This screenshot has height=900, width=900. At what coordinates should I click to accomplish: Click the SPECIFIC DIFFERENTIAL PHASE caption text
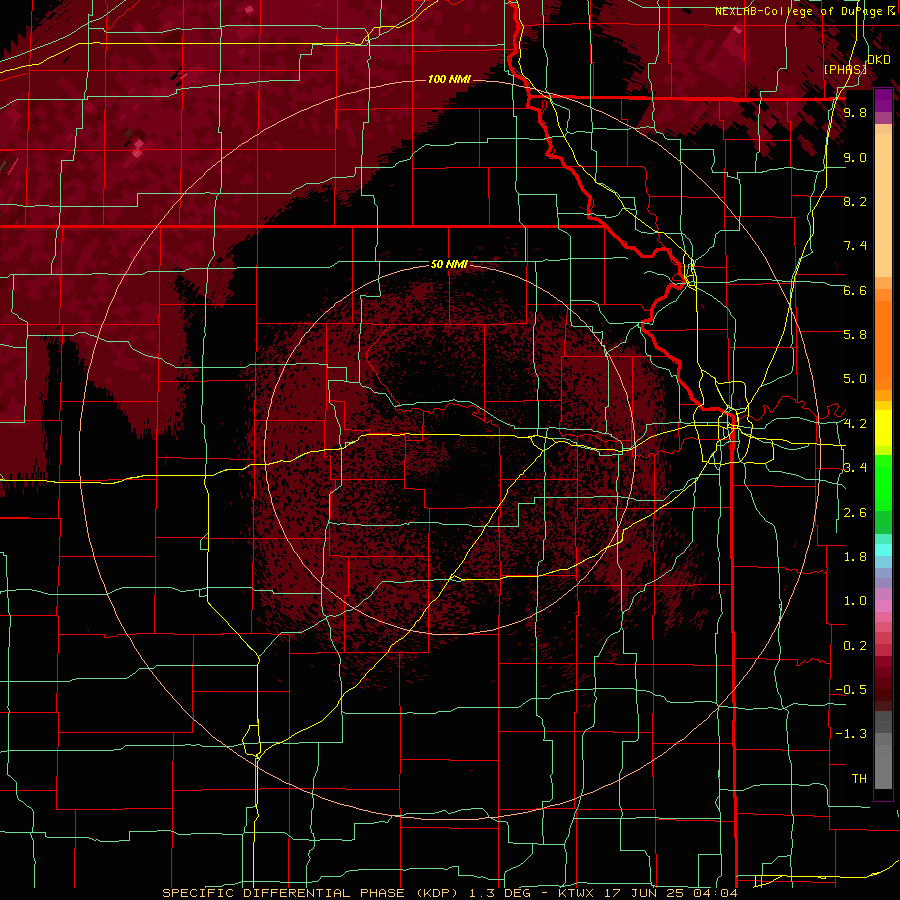pyautogui.click(x=282, y=893)
